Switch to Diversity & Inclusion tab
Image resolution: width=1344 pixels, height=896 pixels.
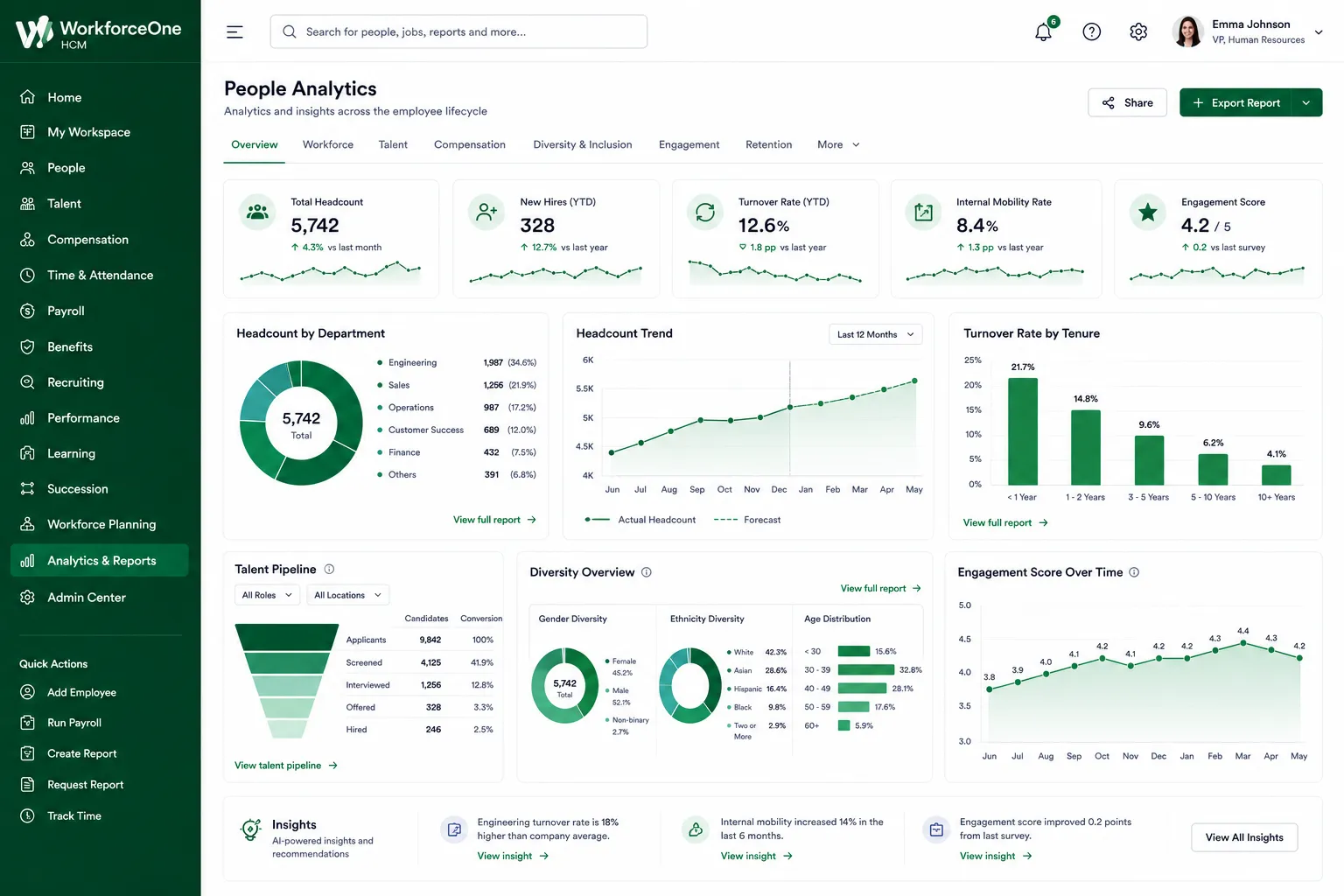[583, 145]
